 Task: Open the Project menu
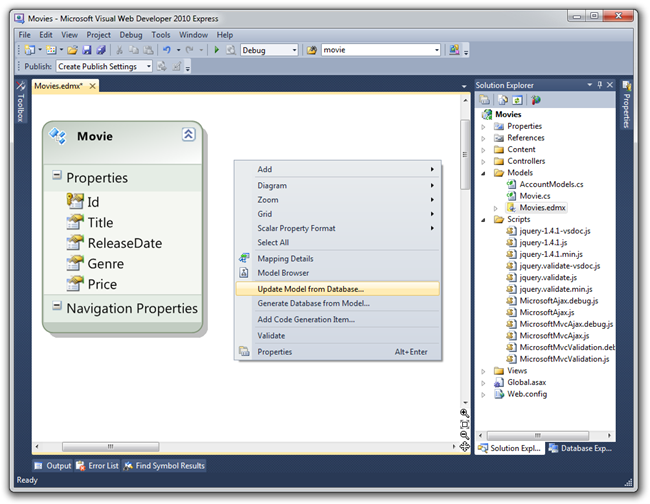tap(98, 34)
